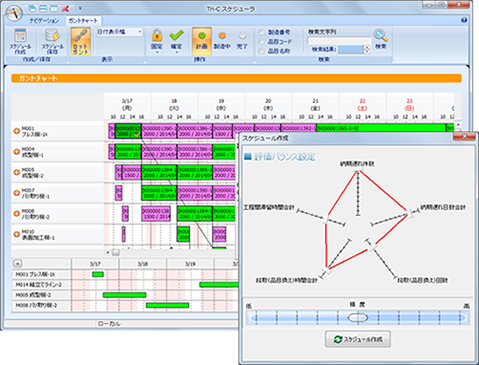Enable the 品目名称 checkbox

pos(261,51)
